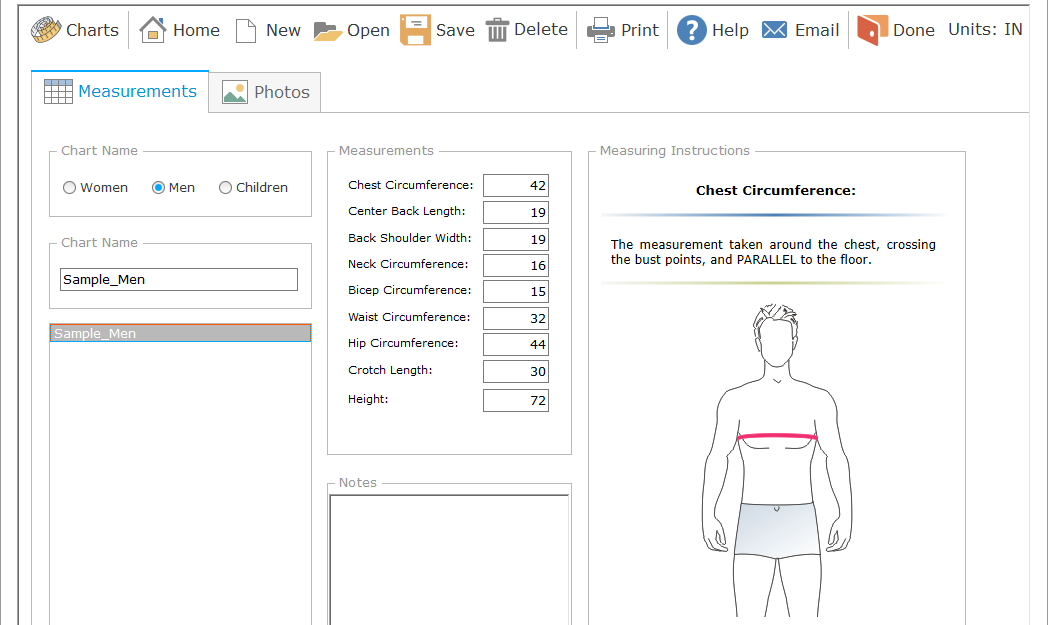Switch to the Measurements tab
The width and height of the screenshot is (1048, 625).
pyautogui.click(x=121, y=91)
